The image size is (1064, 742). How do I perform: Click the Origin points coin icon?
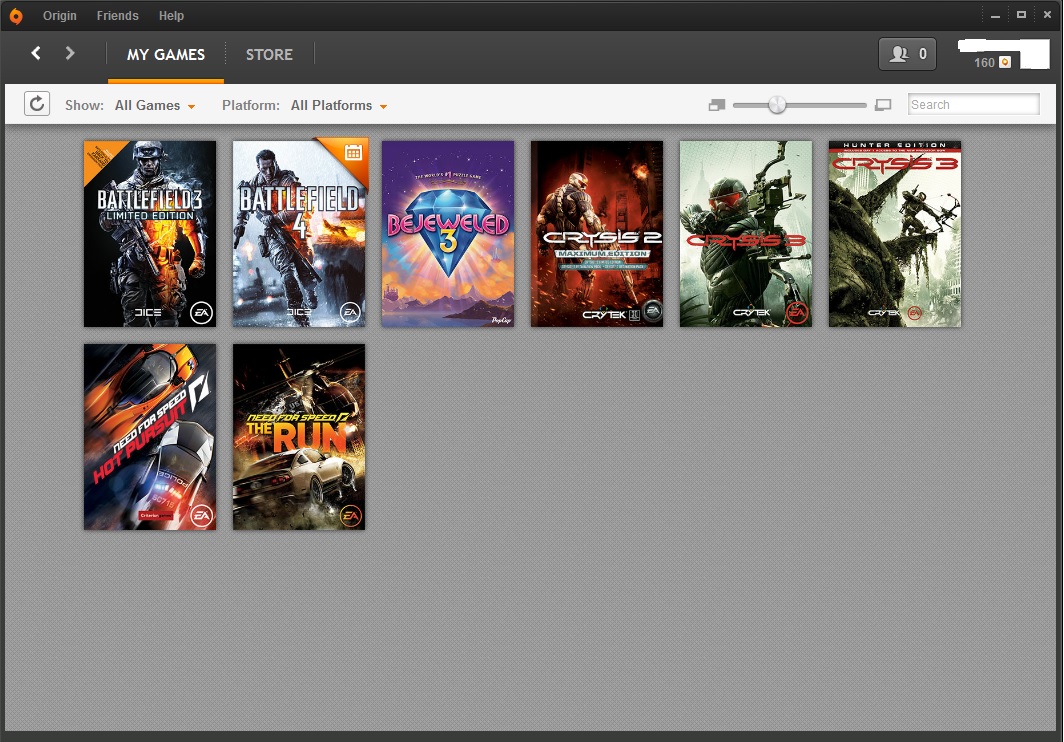point(1005,62)
